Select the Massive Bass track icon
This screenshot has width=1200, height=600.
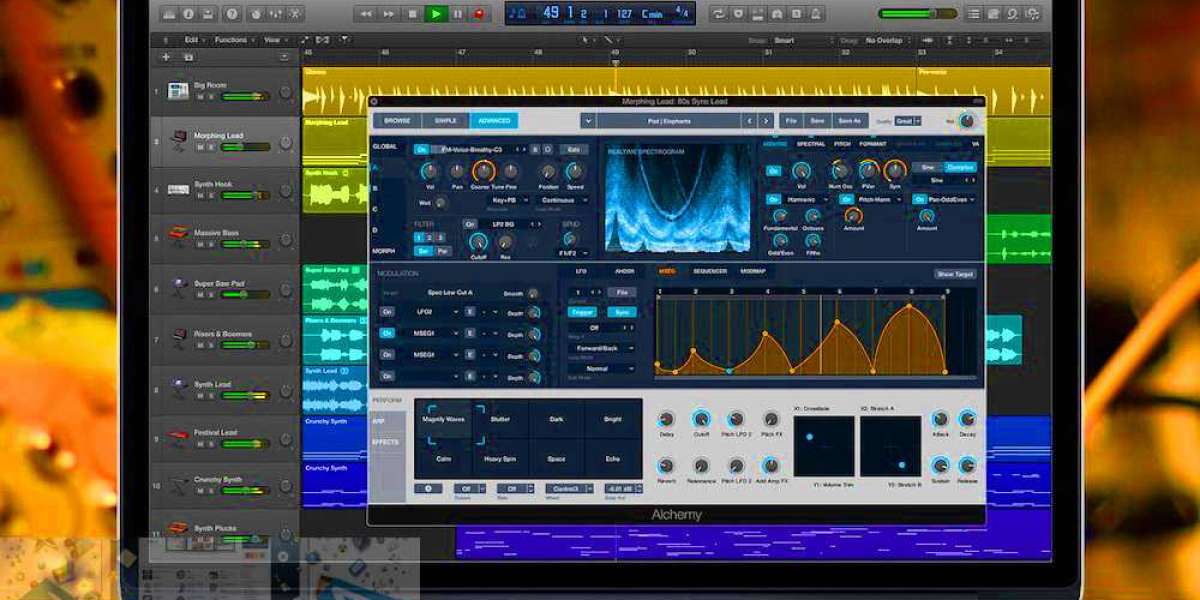pos(178,237)
